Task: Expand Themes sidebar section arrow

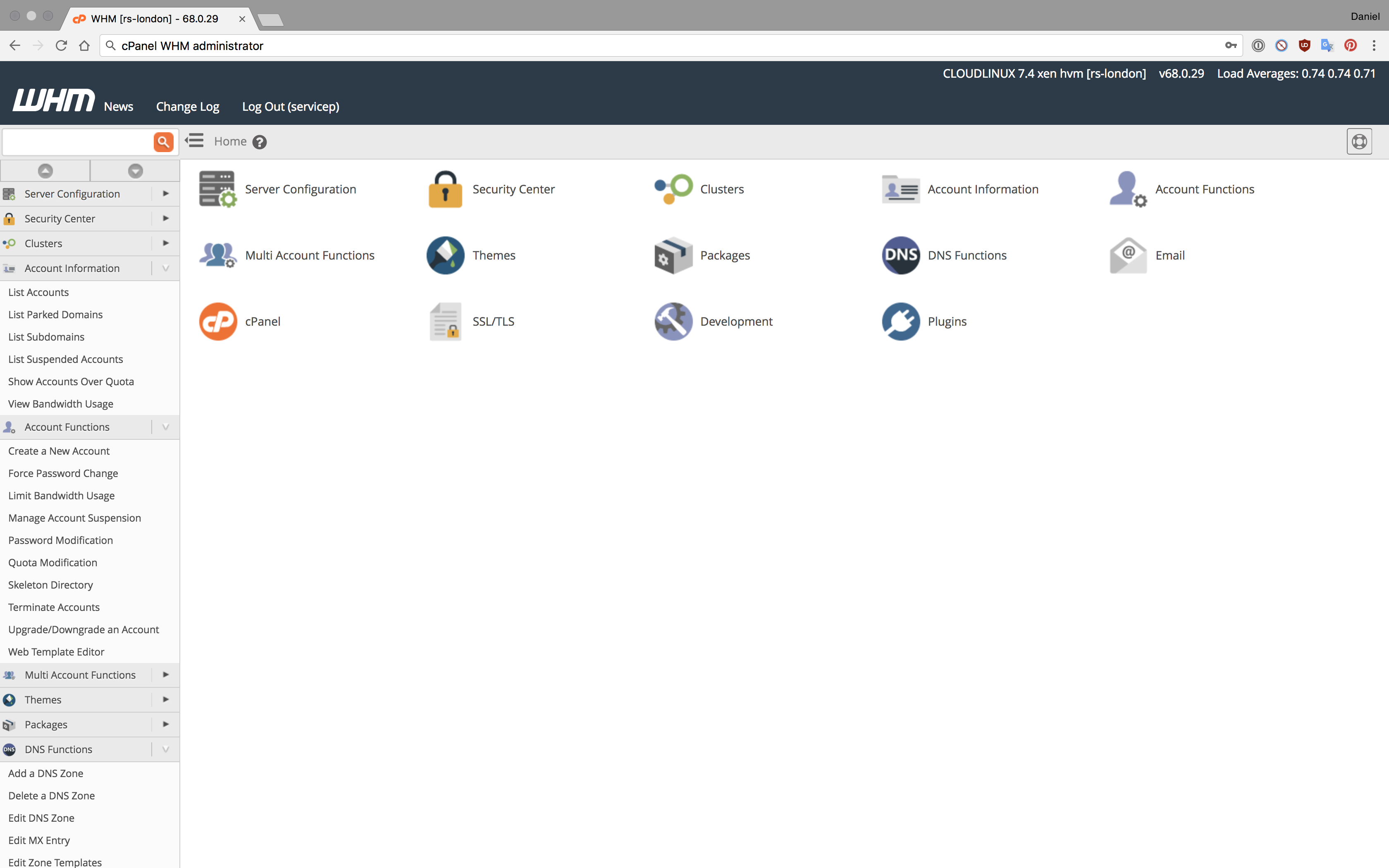Action: pyautogui.click(x=166, y=699)
